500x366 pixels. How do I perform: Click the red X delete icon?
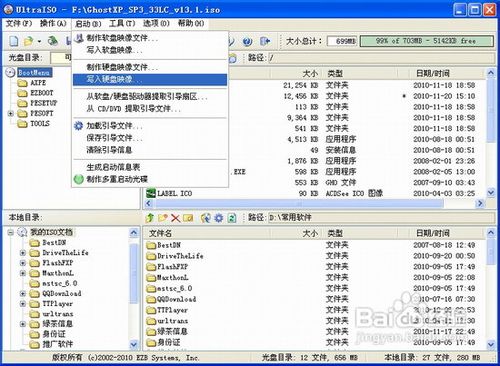[175, 218]
